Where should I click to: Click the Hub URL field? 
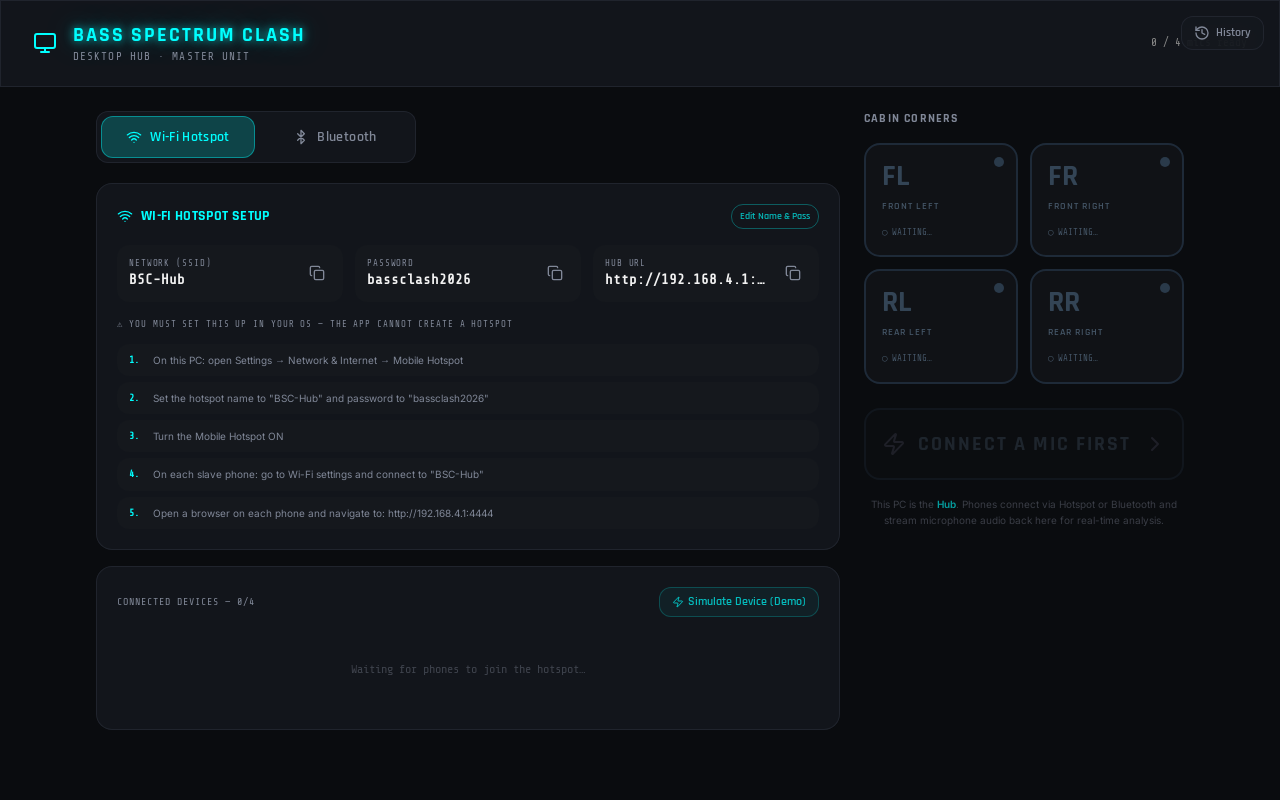point(706,273)
